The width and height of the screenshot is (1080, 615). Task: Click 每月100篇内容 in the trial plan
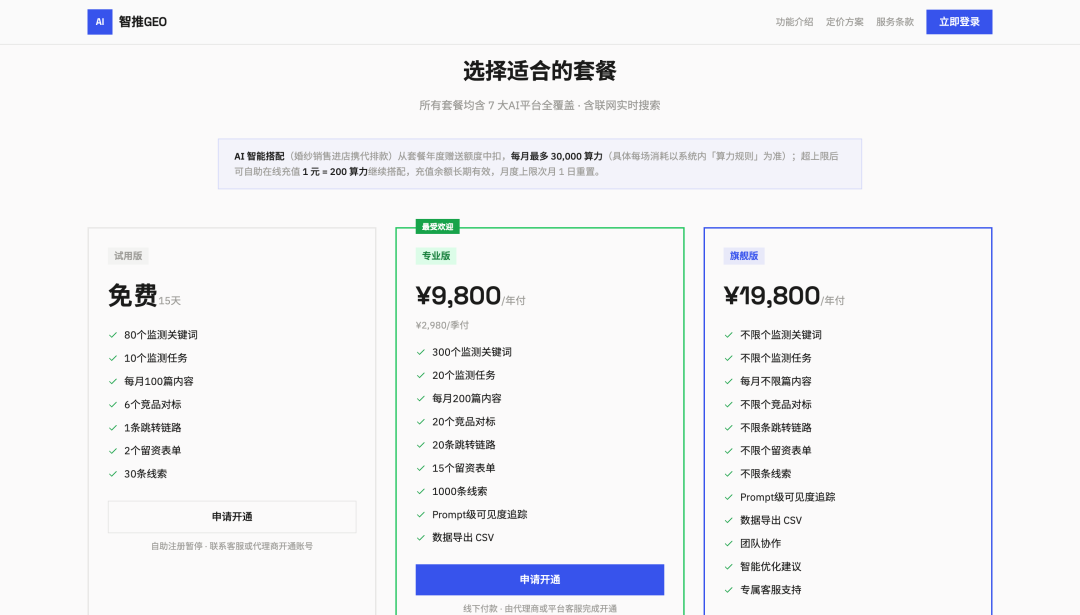[x=158, y=382]
